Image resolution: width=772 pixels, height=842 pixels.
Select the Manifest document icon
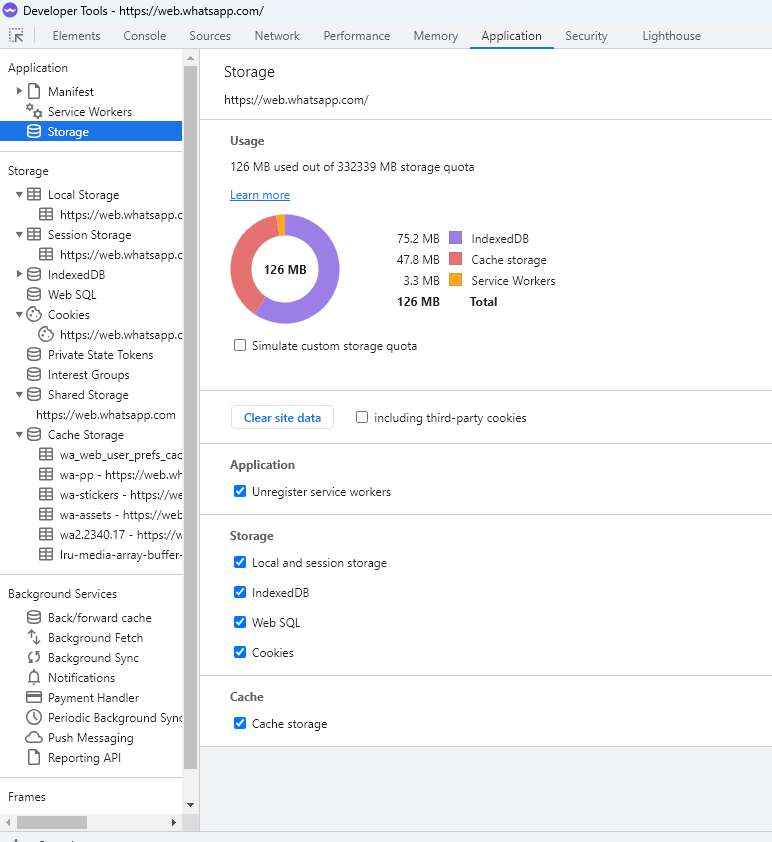pos(34,91)
